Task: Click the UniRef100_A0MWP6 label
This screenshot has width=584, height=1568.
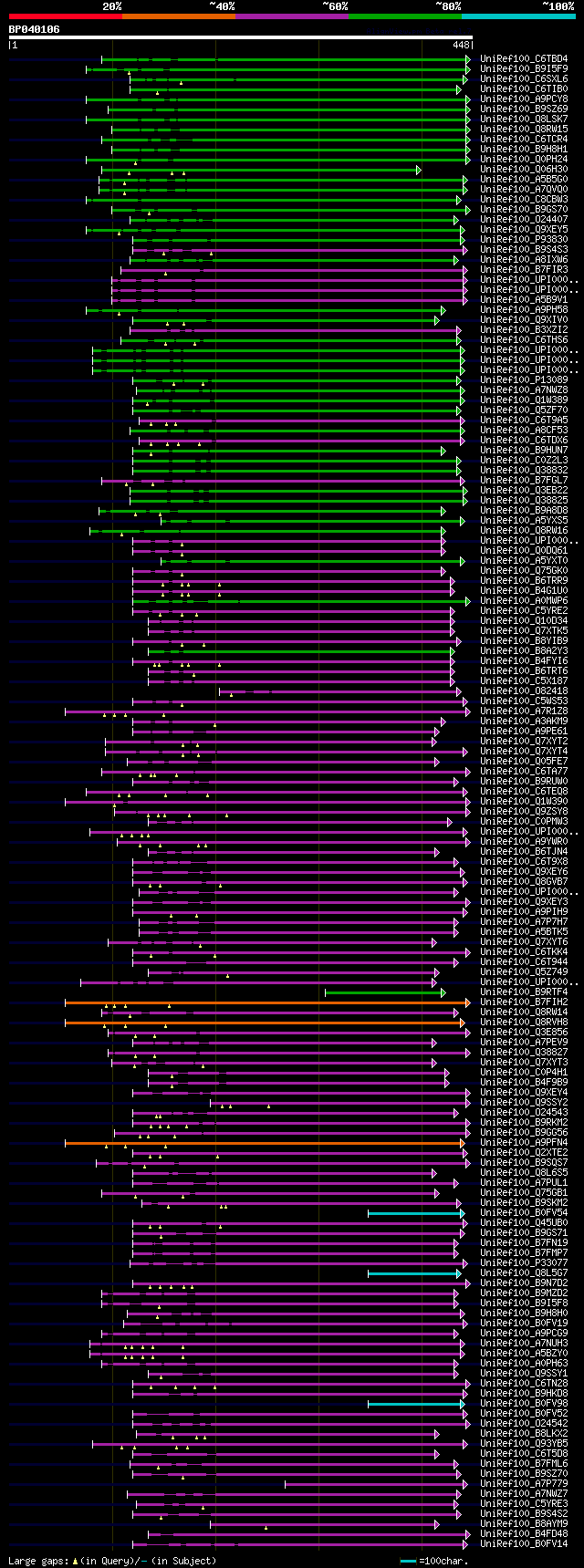Action: click(524, 601)
